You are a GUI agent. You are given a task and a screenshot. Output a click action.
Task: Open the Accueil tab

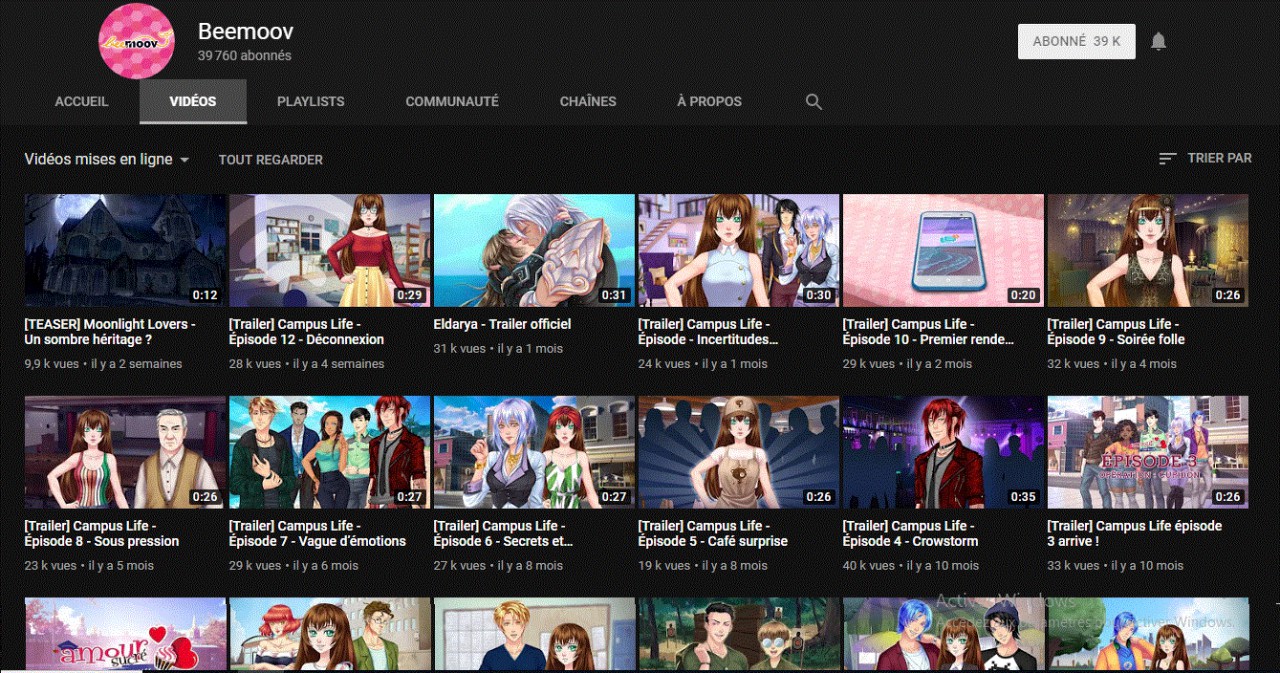point(82,101)
